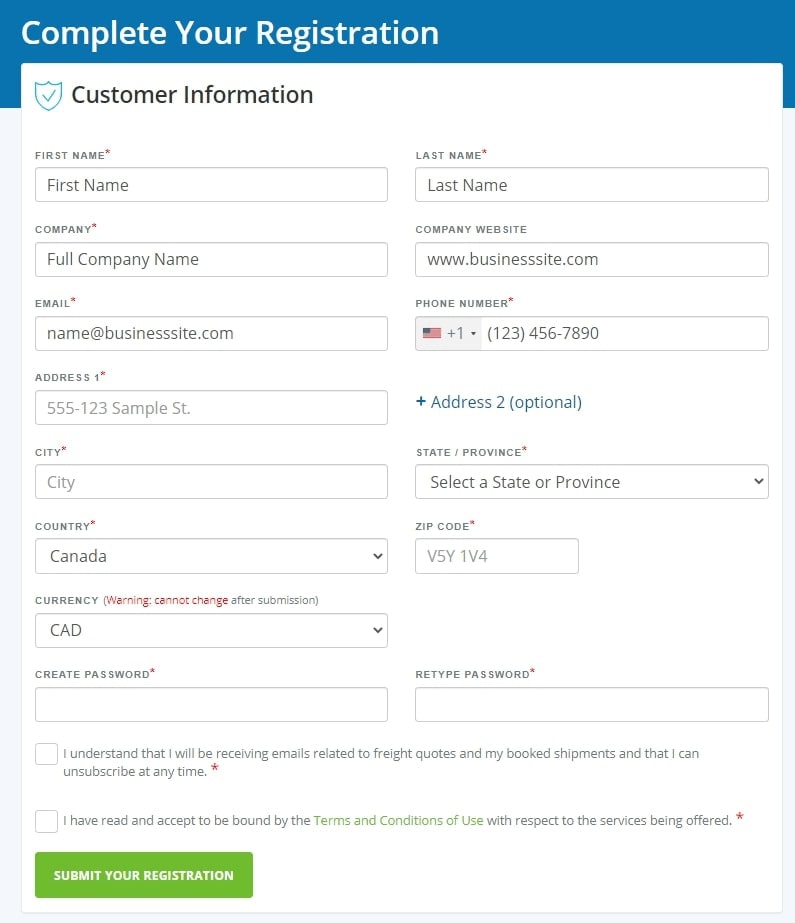
Task: Click the Create Password field
Action: pyautogui.click(x=211, y=704)
